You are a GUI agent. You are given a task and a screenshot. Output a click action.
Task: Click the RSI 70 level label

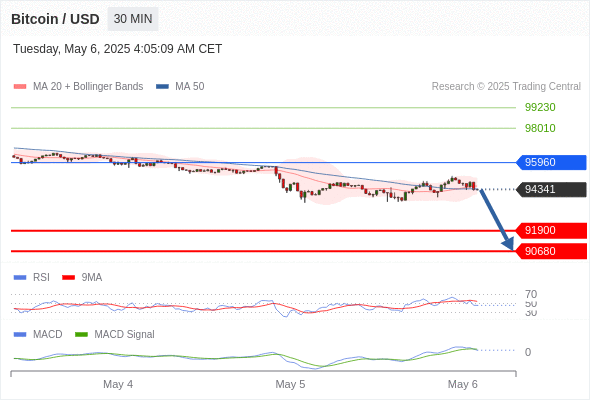[531, 294]
